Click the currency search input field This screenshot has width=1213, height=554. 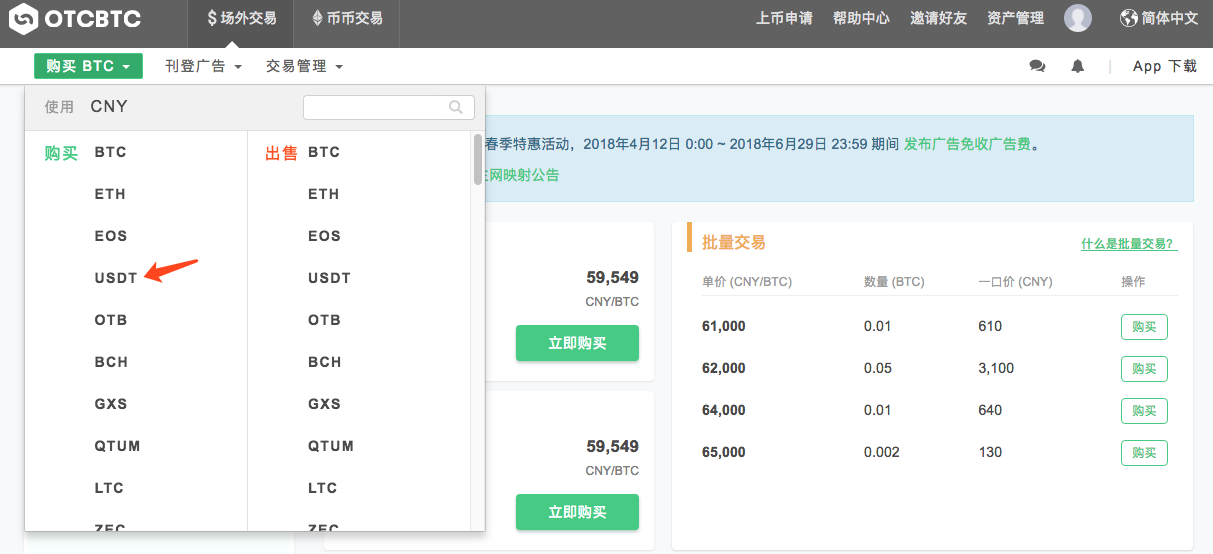coord(375,107)
